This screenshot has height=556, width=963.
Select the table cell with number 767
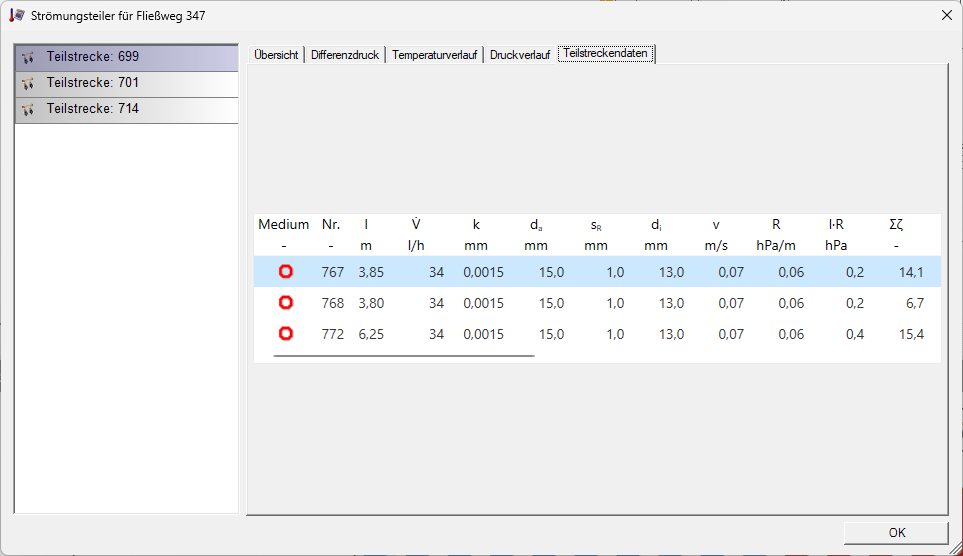click(x=333, y=272)
